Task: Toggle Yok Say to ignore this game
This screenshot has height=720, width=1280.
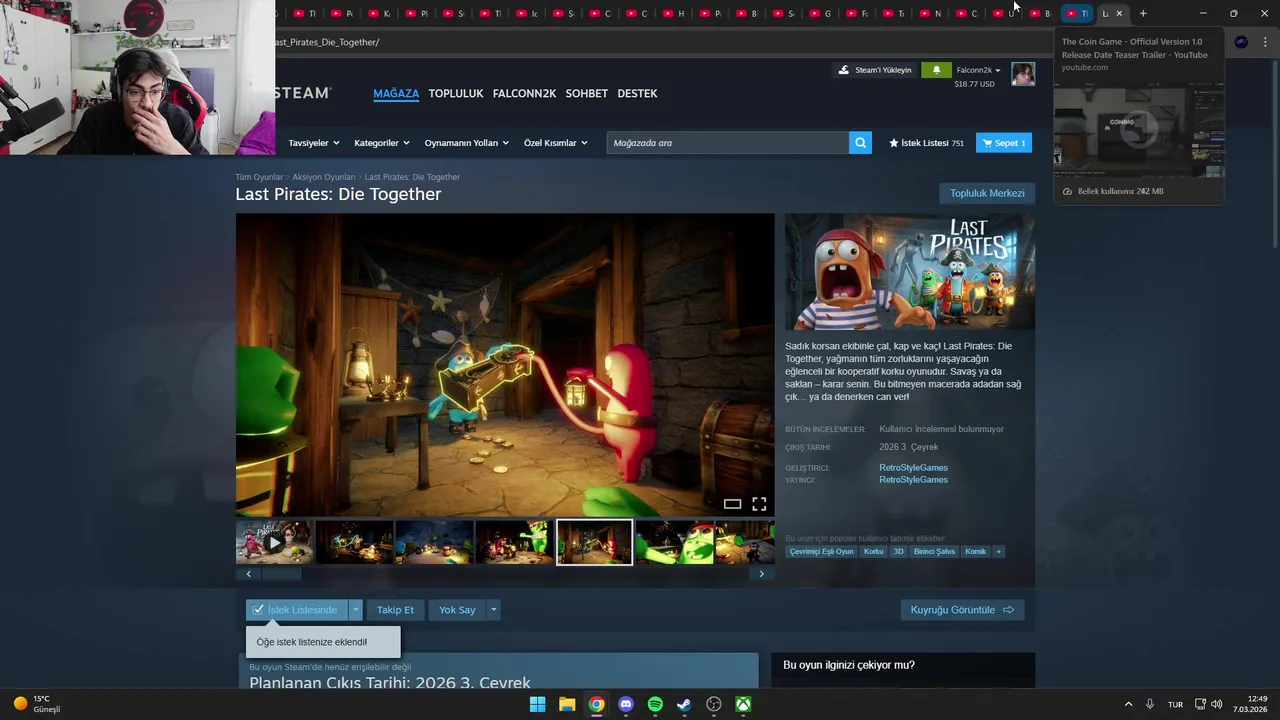Action: (457, 610)
